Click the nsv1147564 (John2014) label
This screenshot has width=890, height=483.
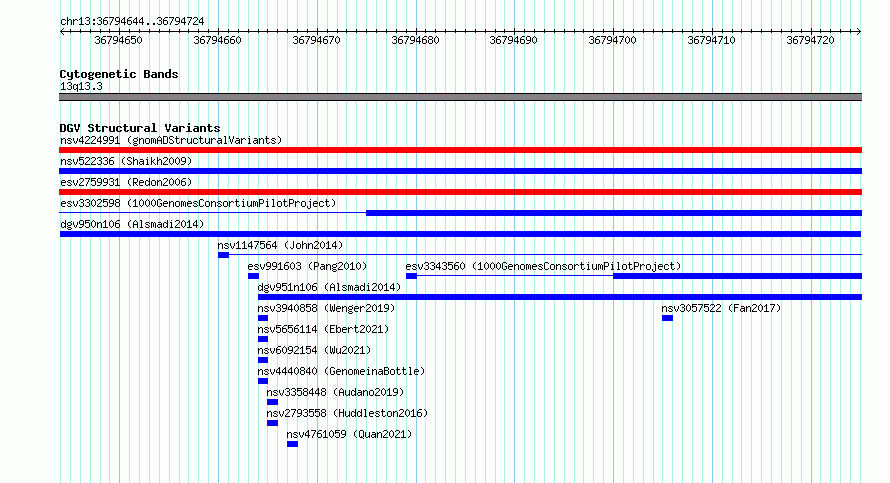(x=280, y=245)
